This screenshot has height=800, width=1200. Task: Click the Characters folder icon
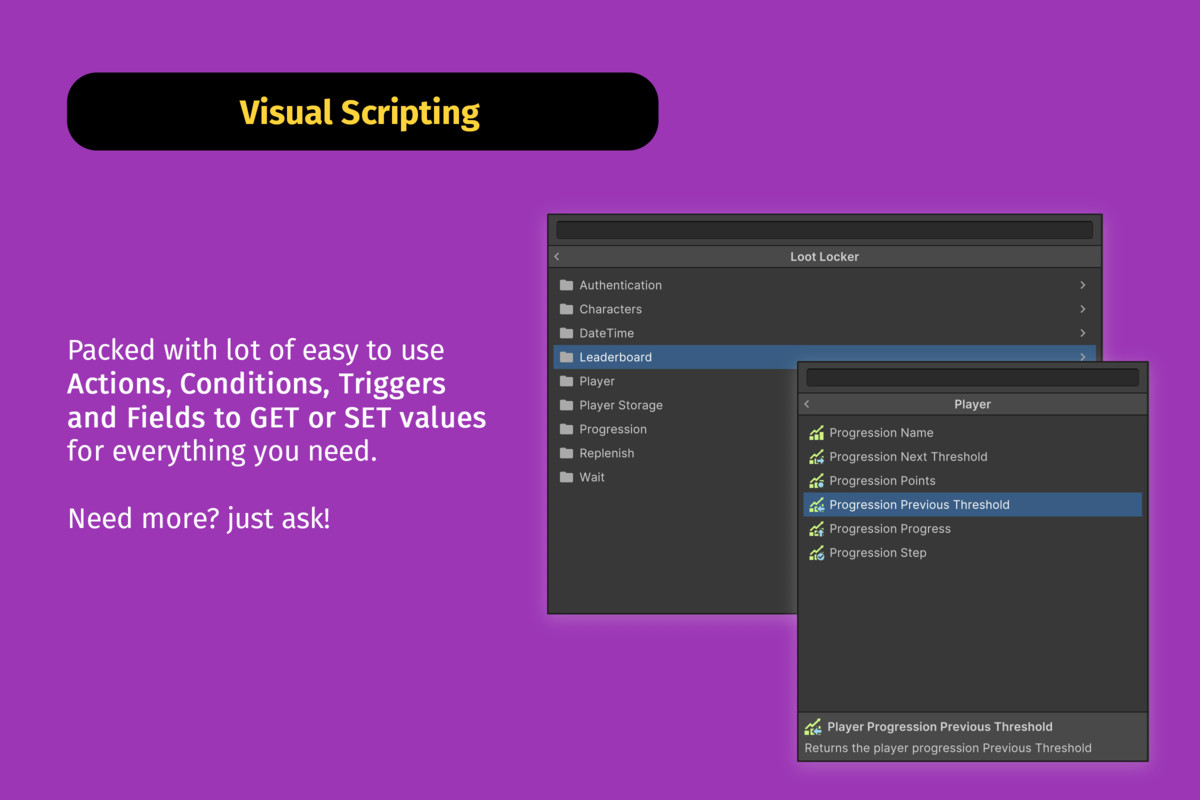click(566, 309)
